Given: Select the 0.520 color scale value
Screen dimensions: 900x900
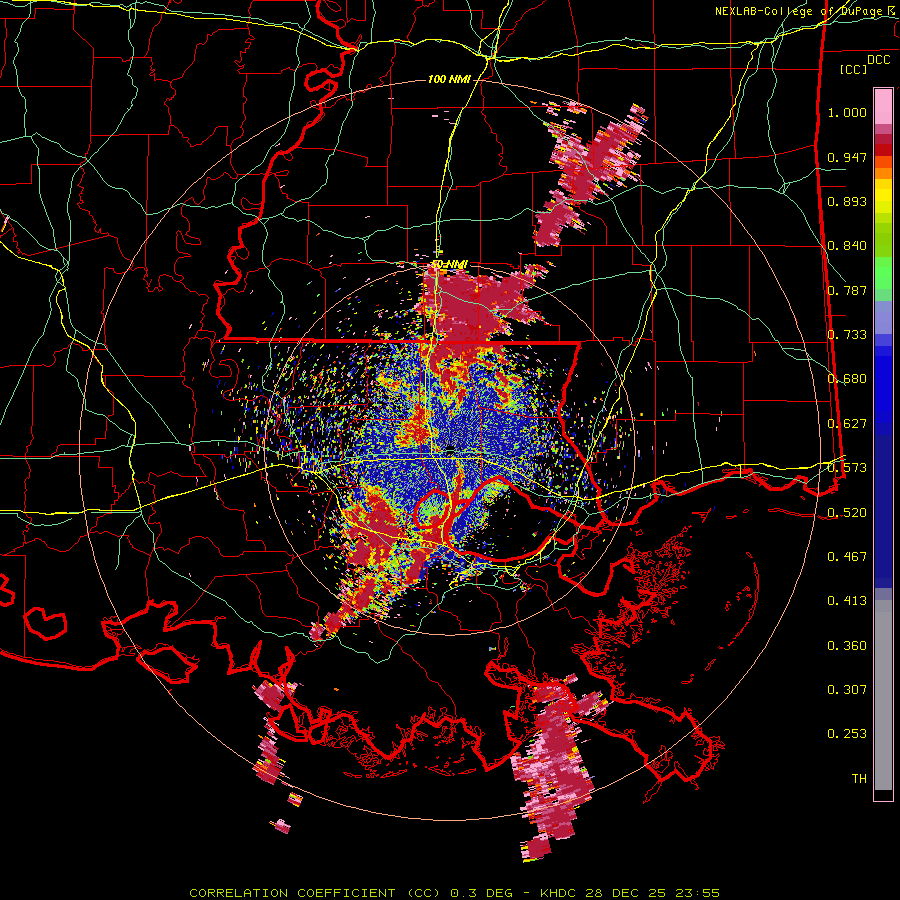Looking at the screenshot, I should [x=847, y=512].
